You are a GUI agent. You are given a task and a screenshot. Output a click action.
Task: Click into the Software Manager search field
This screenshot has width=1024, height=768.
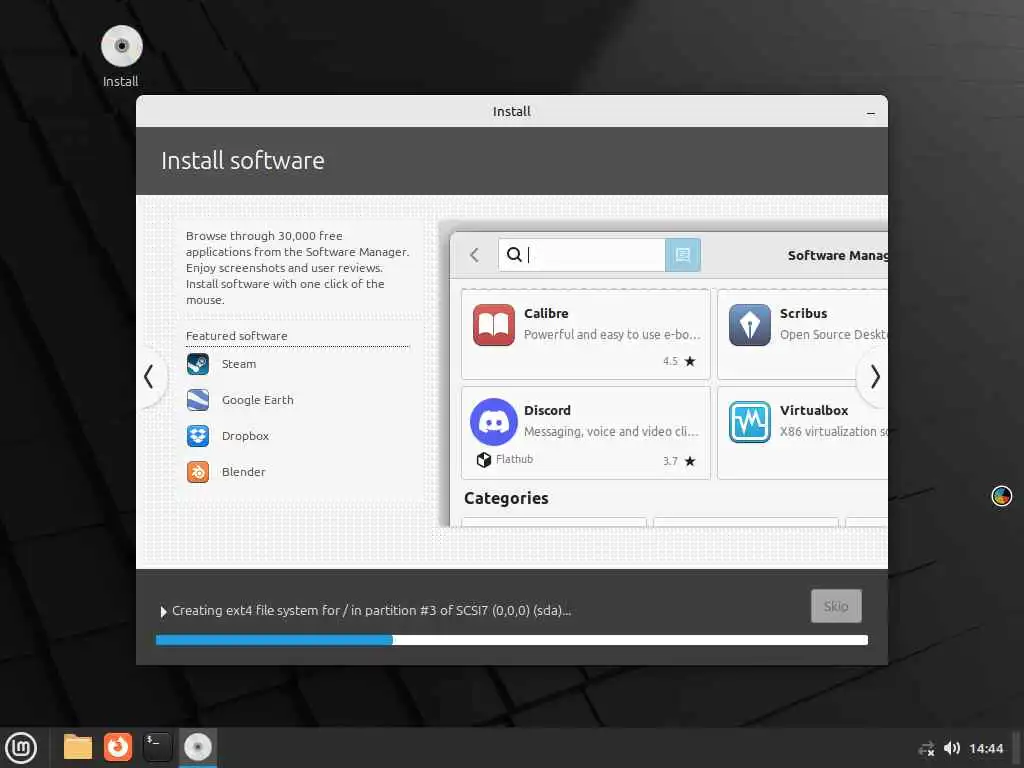point(582,255)
